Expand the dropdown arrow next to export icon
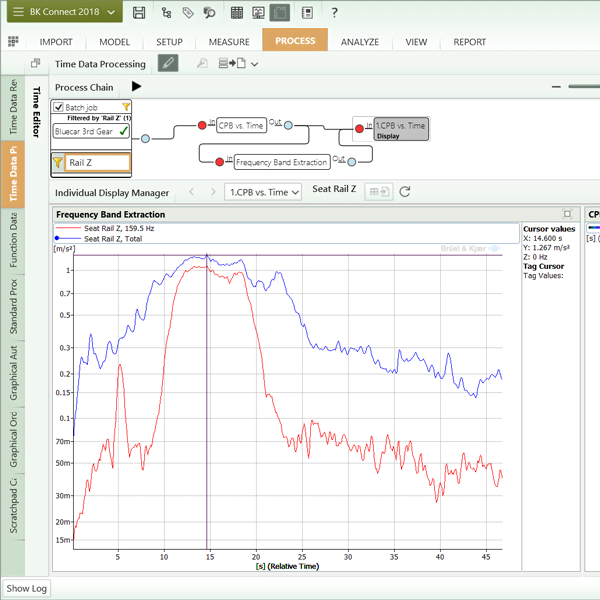The width and height of the screenshot is (600, 600). coord(255,64)
